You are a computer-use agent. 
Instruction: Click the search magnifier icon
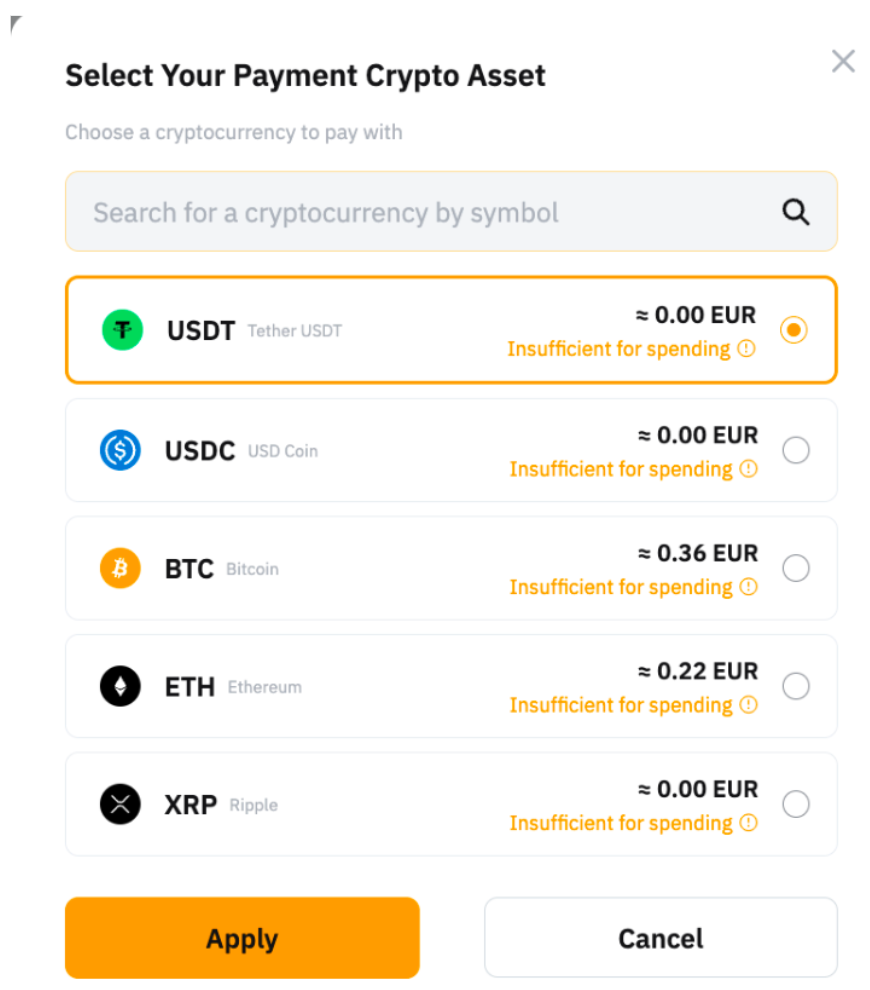click(x=795, y=212)
